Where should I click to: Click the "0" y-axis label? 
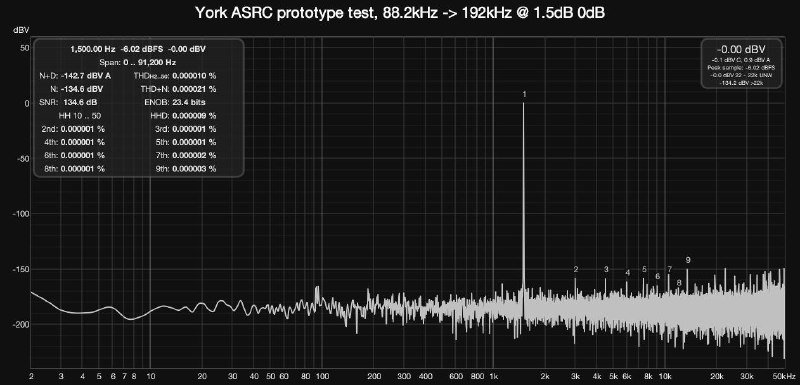[27, 103]
